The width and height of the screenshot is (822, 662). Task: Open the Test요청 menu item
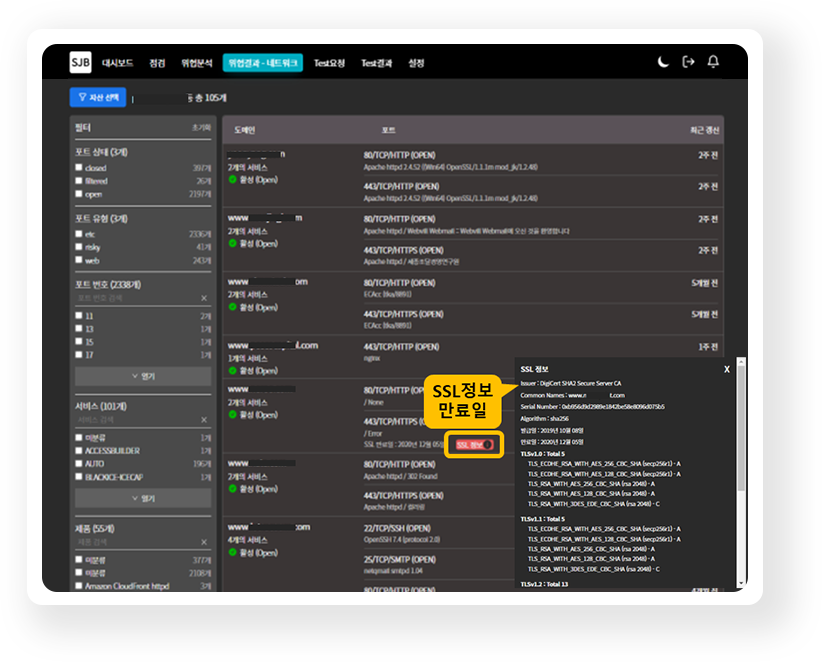tap(329, 63)
